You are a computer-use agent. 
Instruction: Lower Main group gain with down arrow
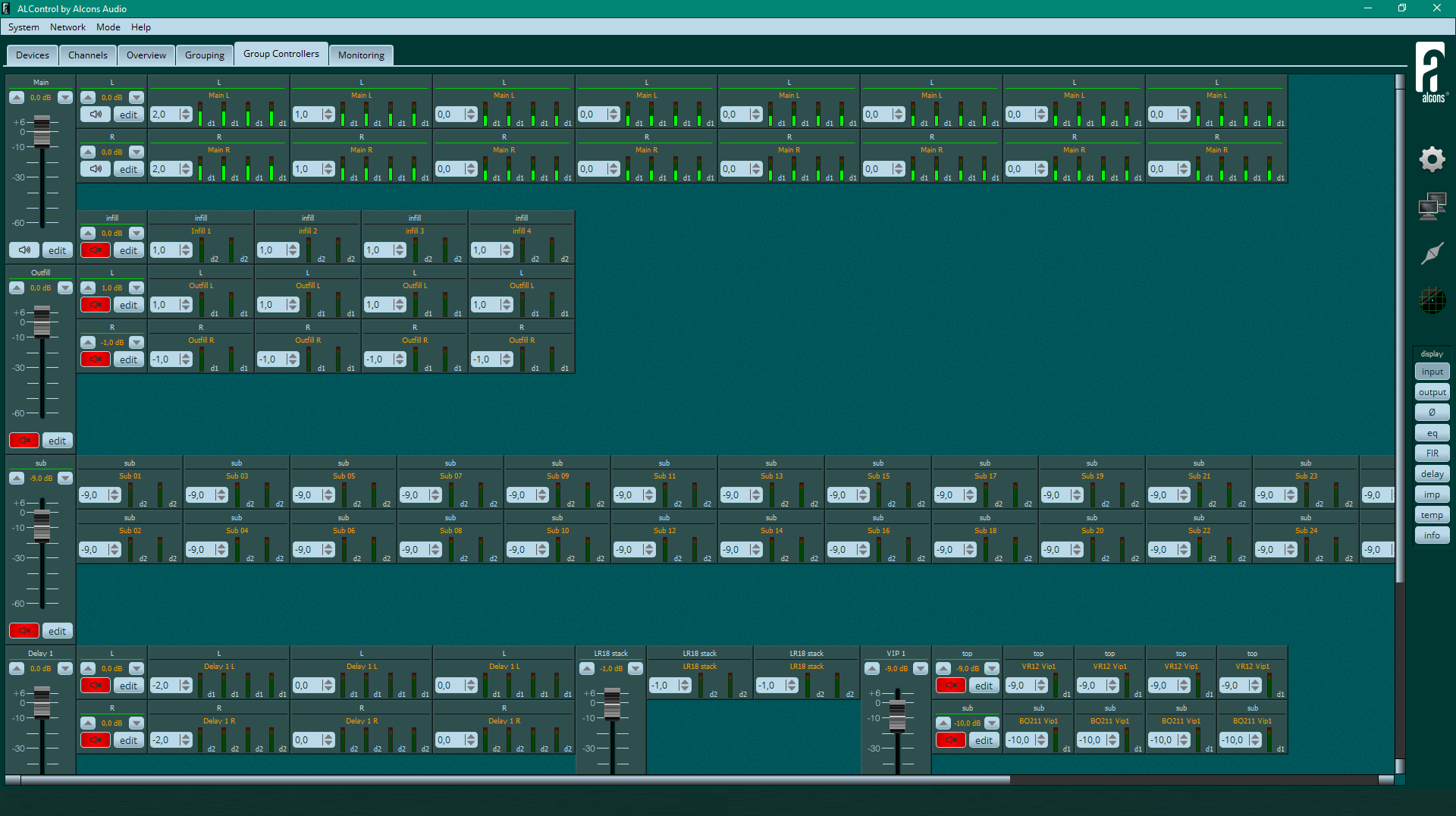[x=65, y=98]
